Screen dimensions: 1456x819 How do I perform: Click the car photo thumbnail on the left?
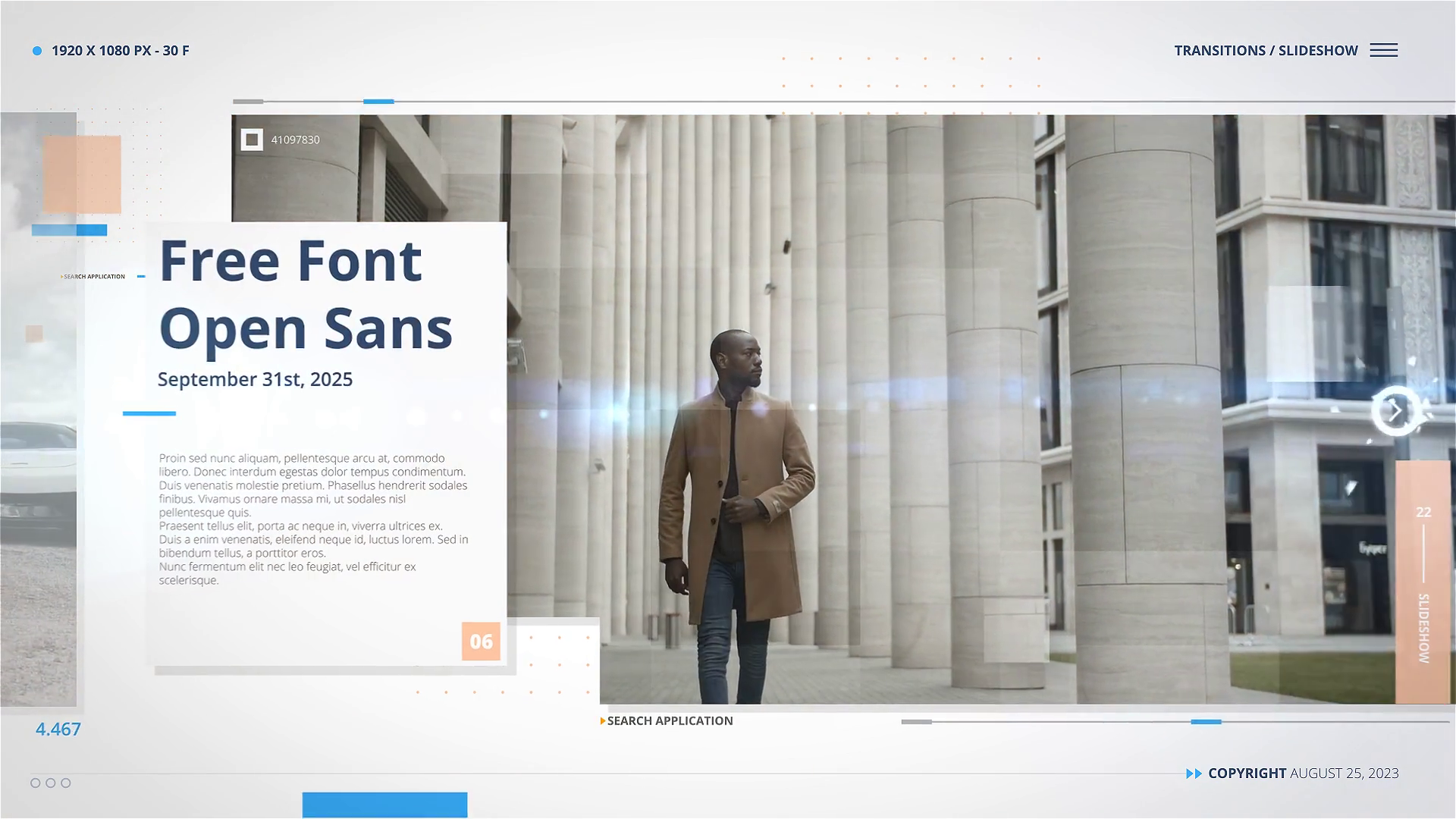click(38, 470)
